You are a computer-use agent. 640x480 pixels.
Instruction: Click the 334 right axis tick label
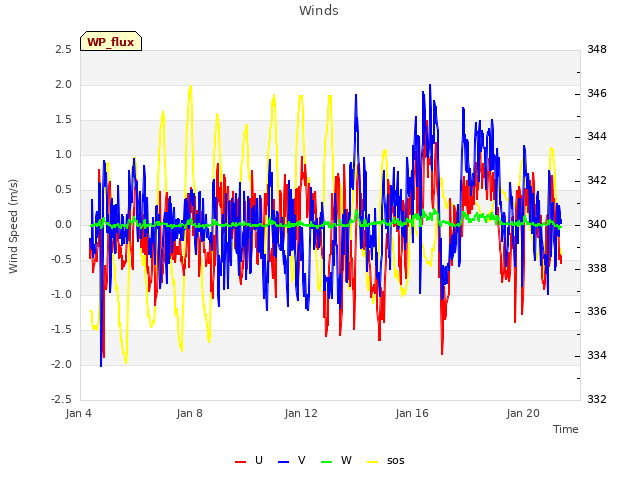tap(597, 356)
